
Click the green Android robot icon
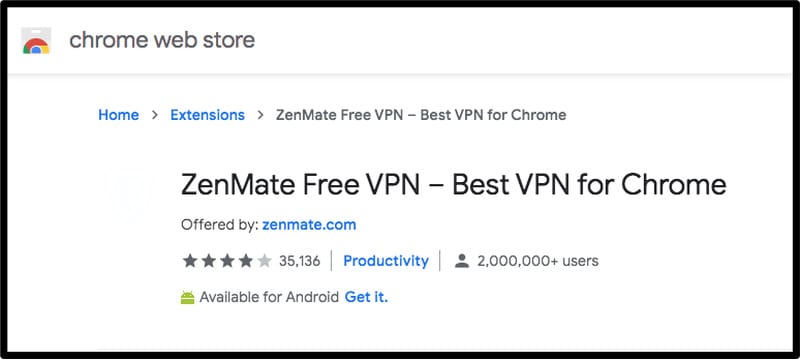click(x=188, y=297)
